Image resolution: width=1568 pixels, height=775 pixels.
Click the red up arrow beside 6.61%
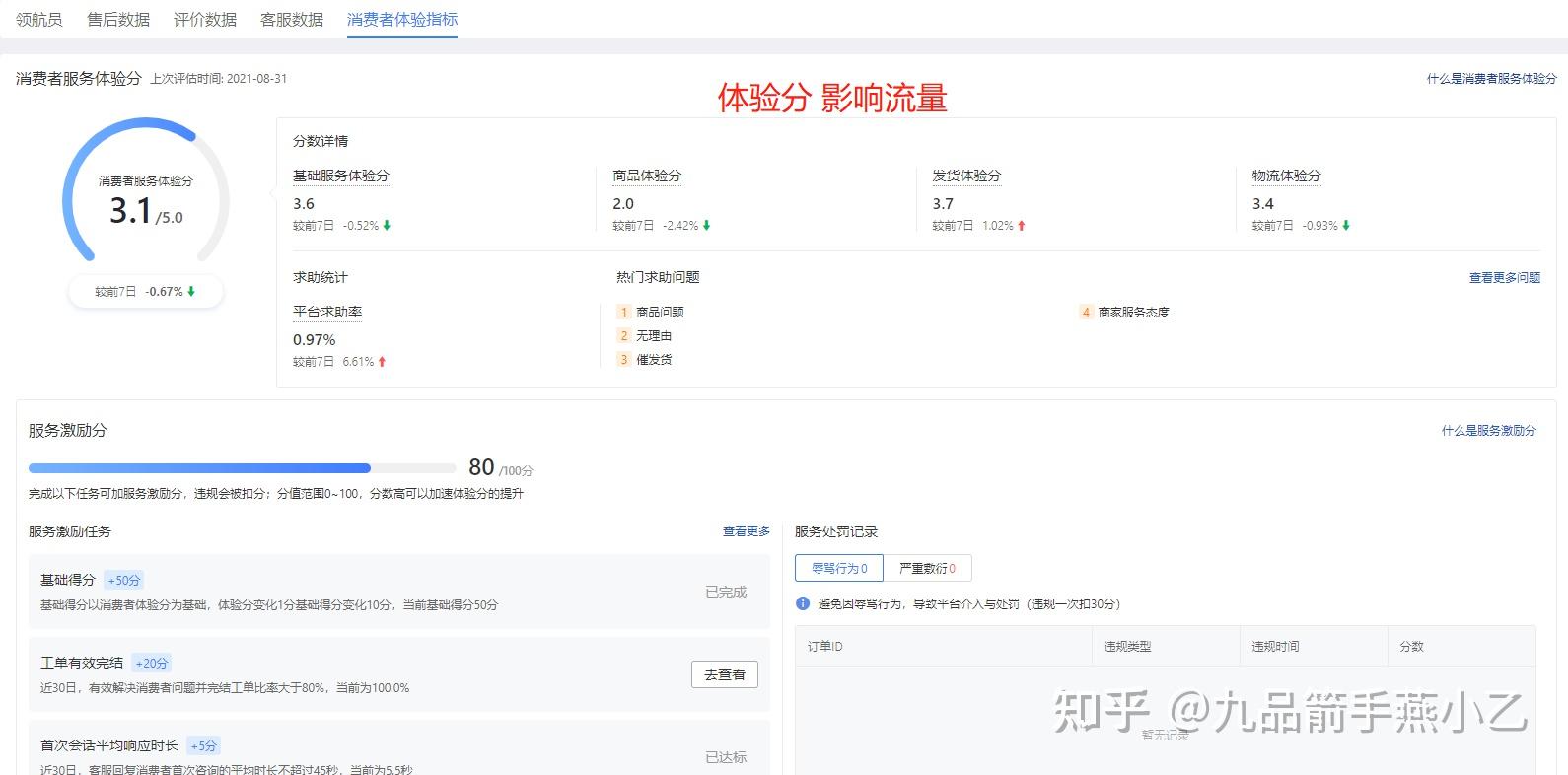[382, 362]
